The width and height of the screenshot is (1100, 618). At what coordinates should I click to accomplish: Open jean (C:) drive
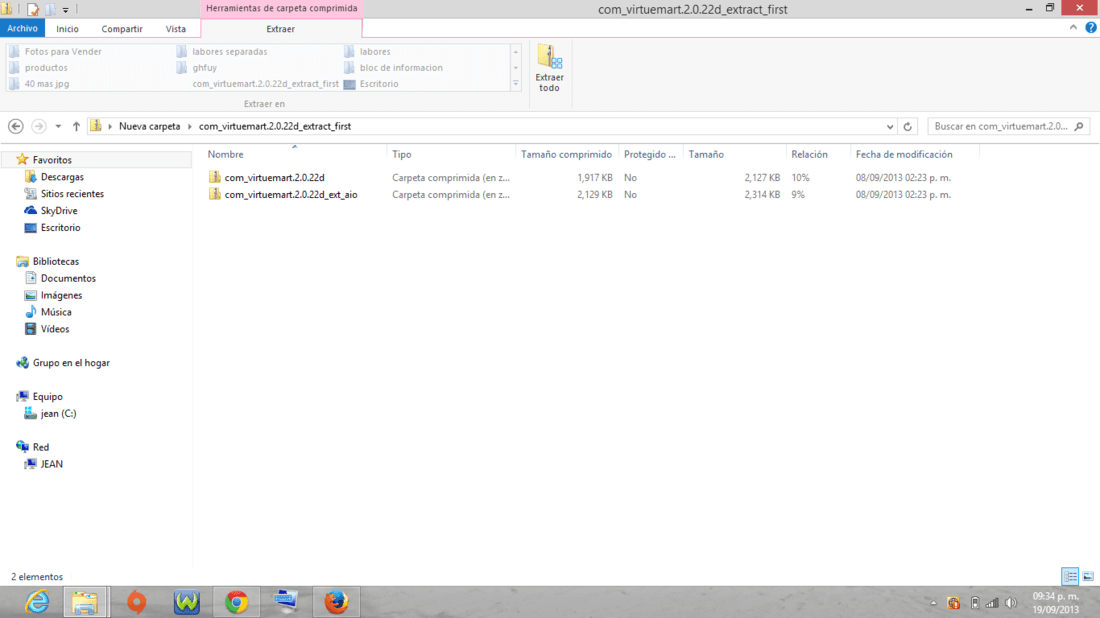58,413
